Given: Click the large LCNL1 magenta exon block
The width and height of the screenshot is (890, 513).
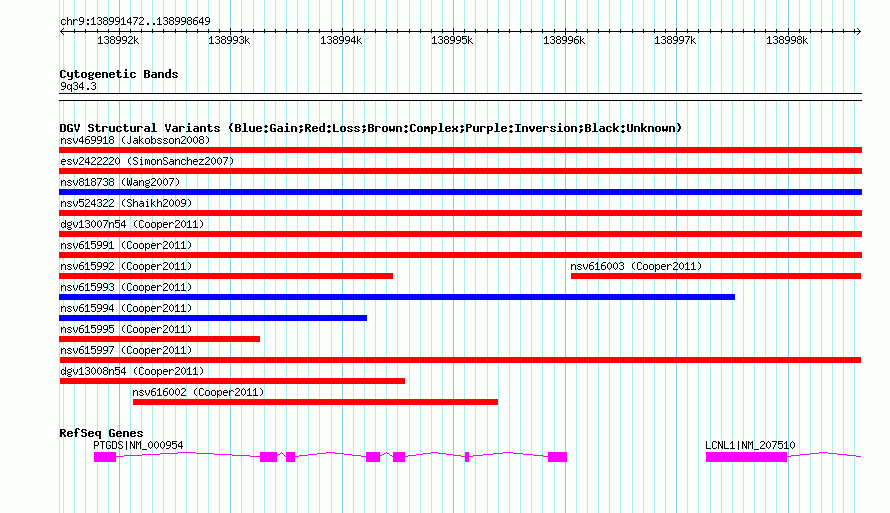Looking at the screenshot, I should (746, 457).
